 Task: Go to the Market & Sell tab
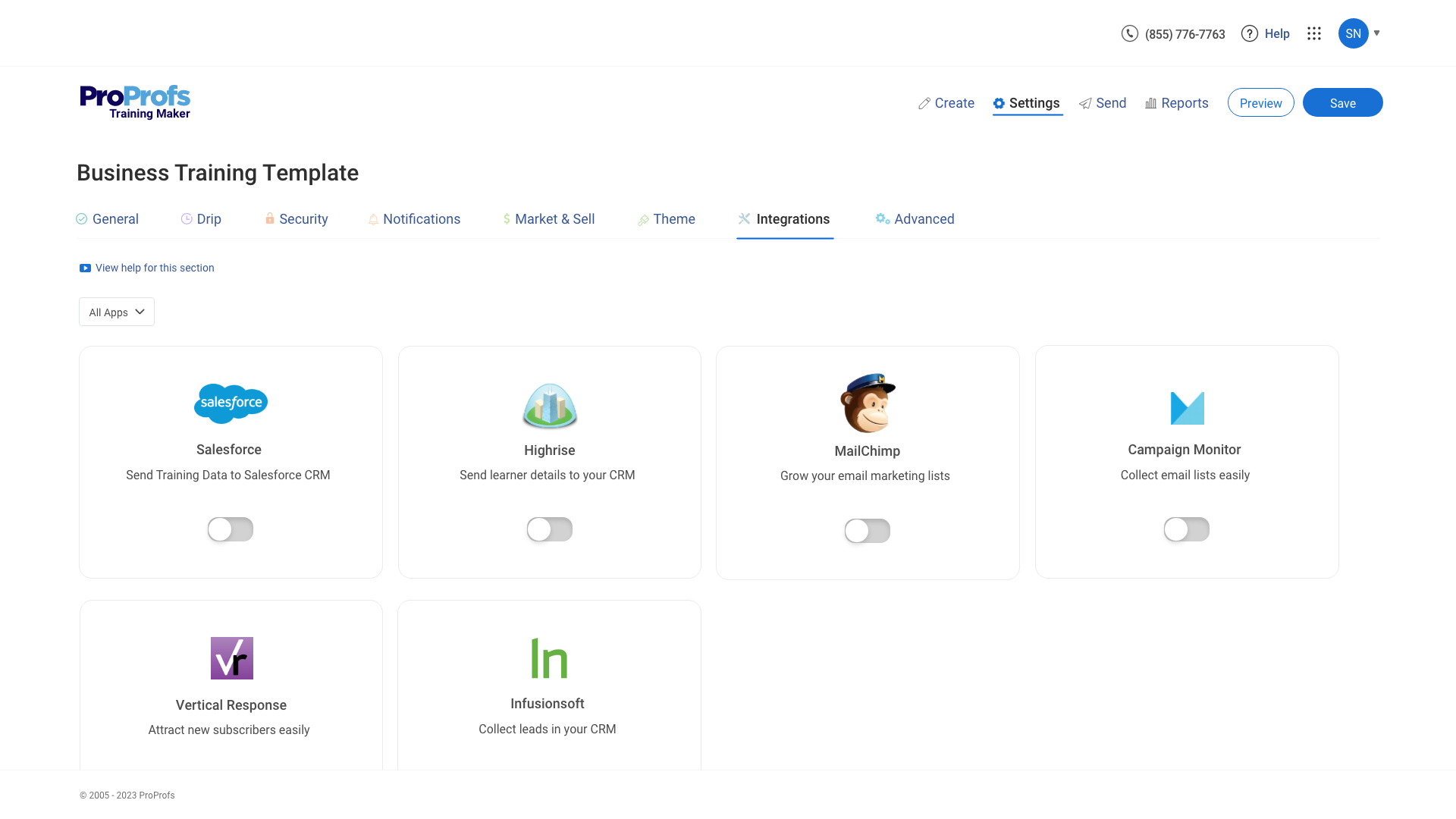[549, 219]
